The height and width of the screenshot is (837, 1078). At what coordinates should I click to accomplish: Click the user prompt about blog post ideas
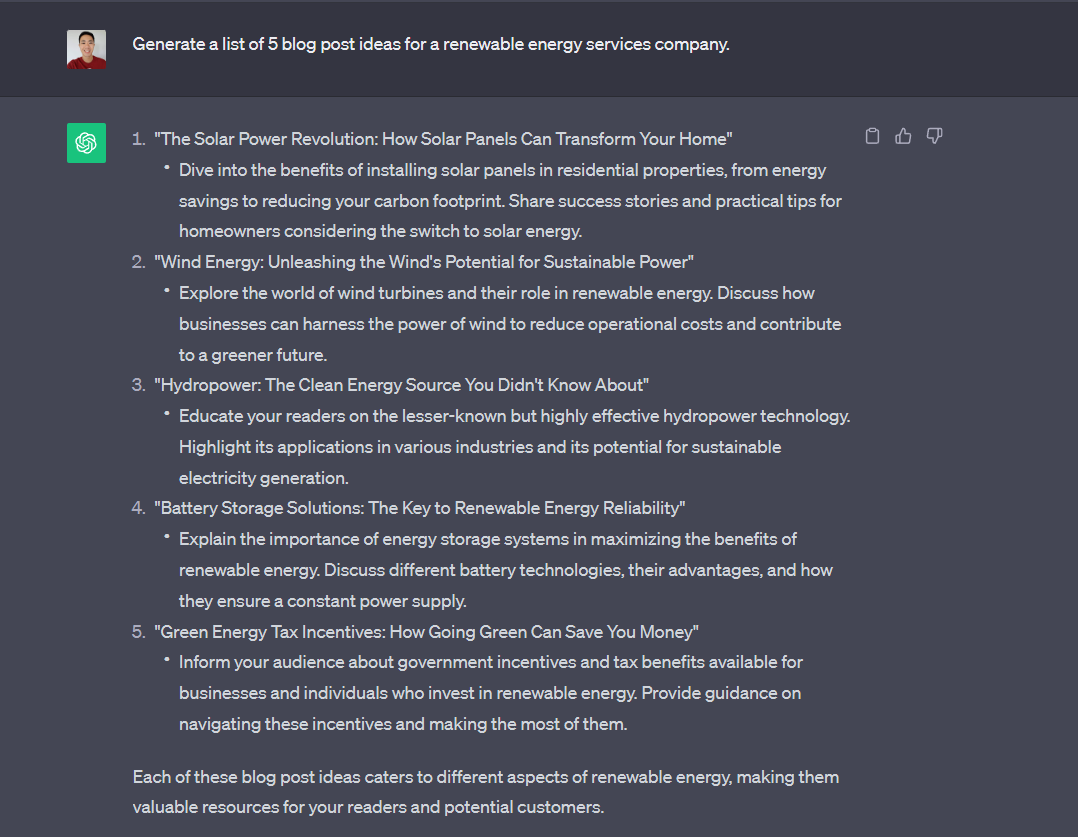(x=430, y=44)
